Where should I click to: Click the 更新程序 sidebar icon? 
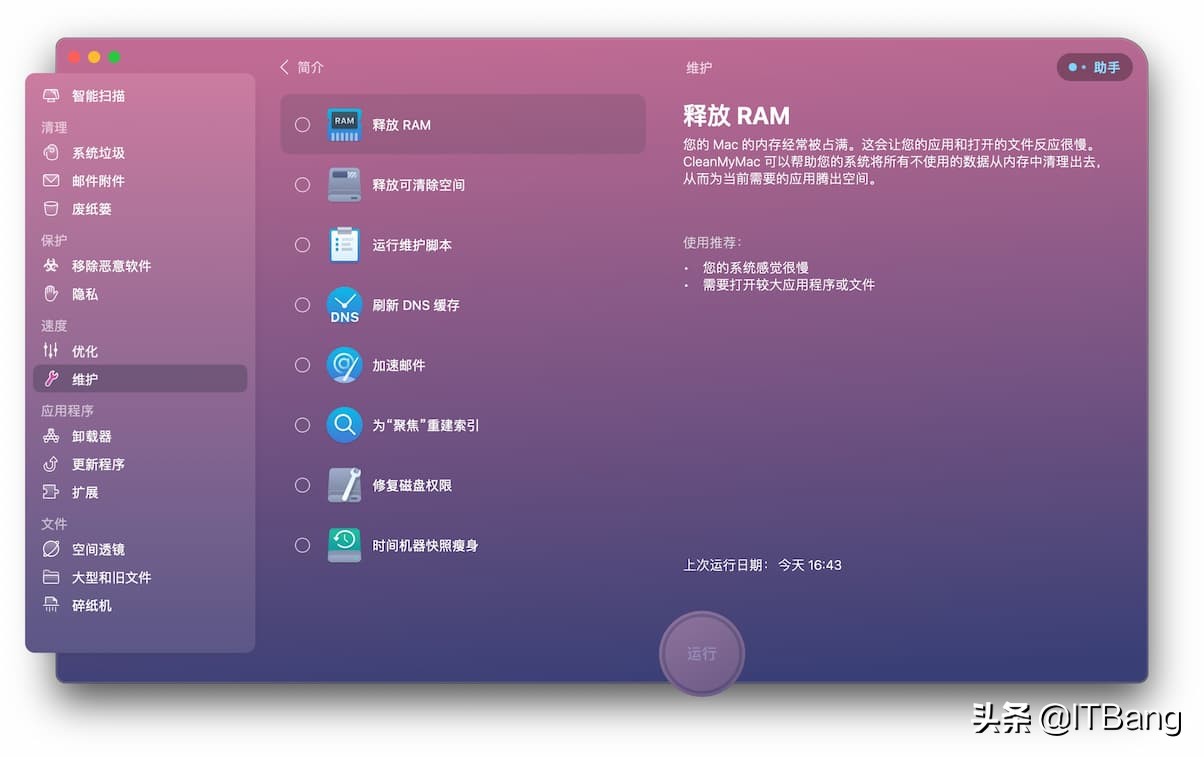click(51, 464)
